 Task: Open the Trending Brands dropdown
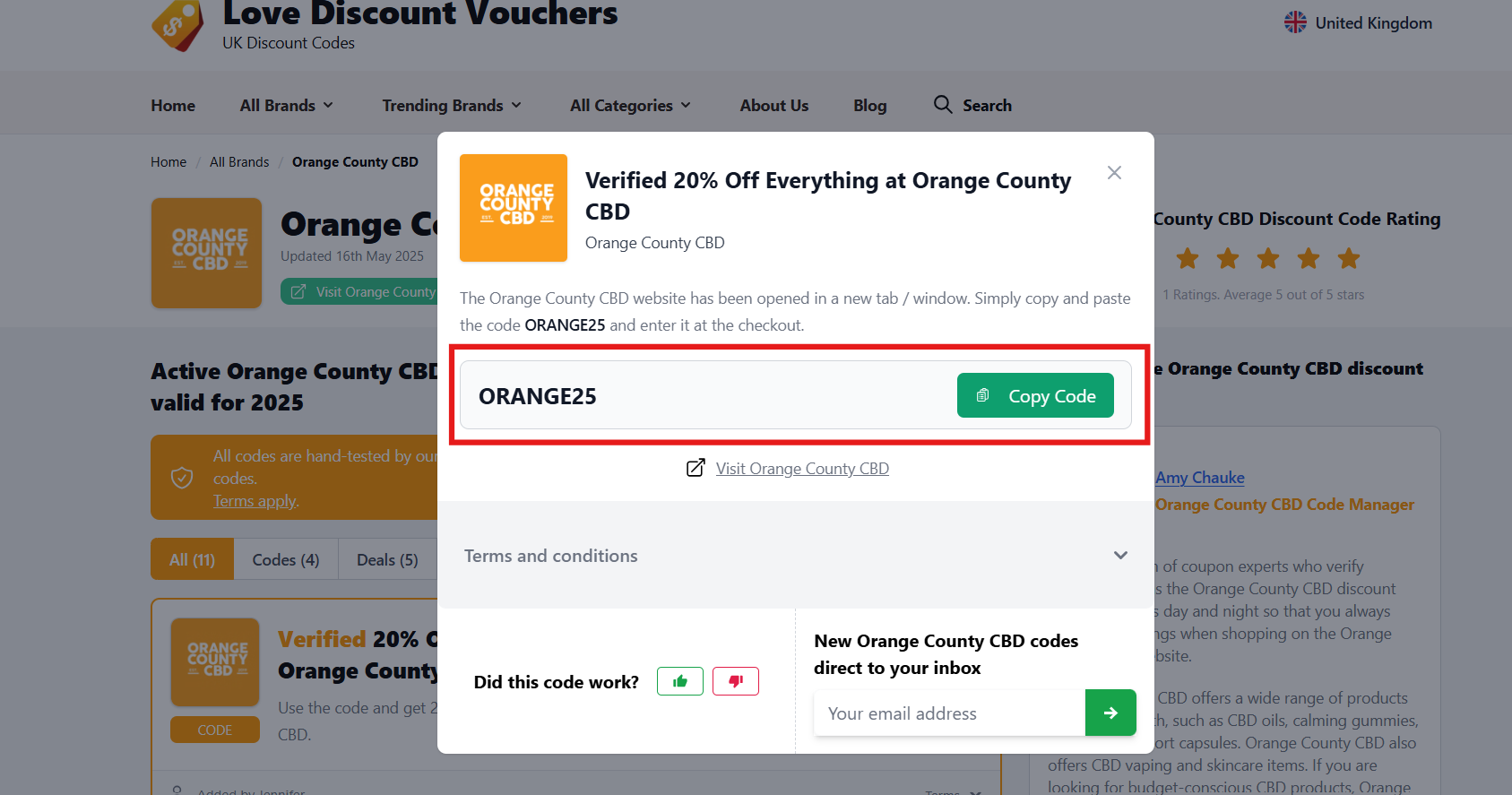[452, 106]
